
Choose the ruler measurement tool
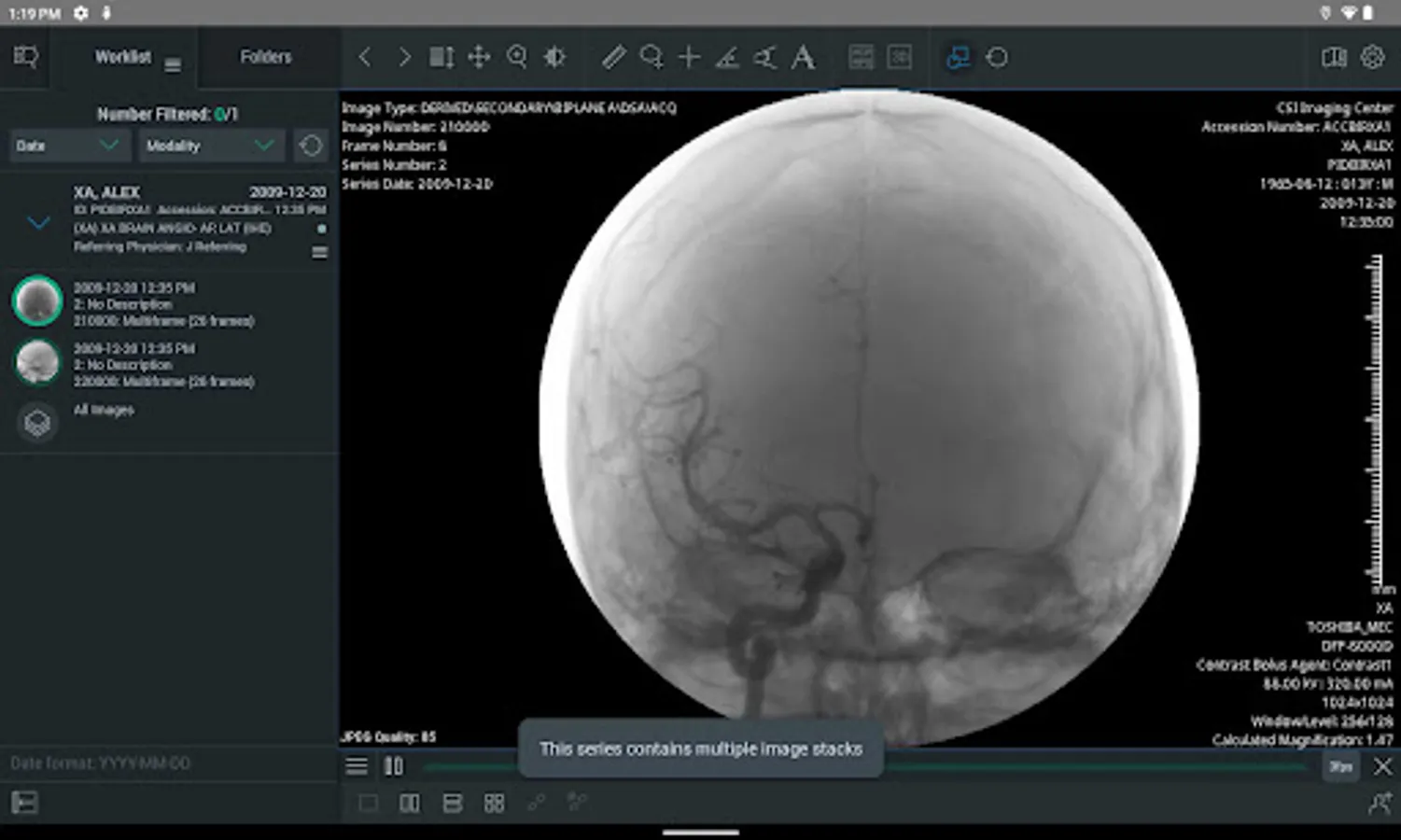pos(613,58)
